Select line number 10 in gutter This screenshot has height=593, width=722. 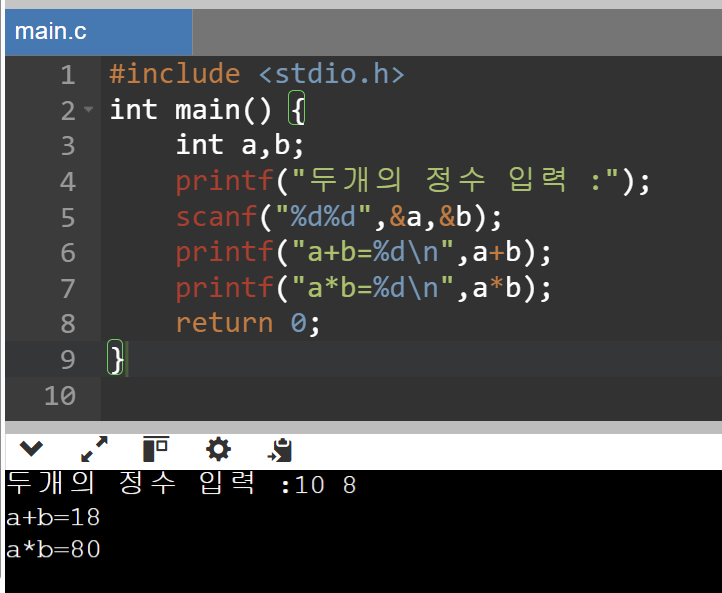pos(60,395)
